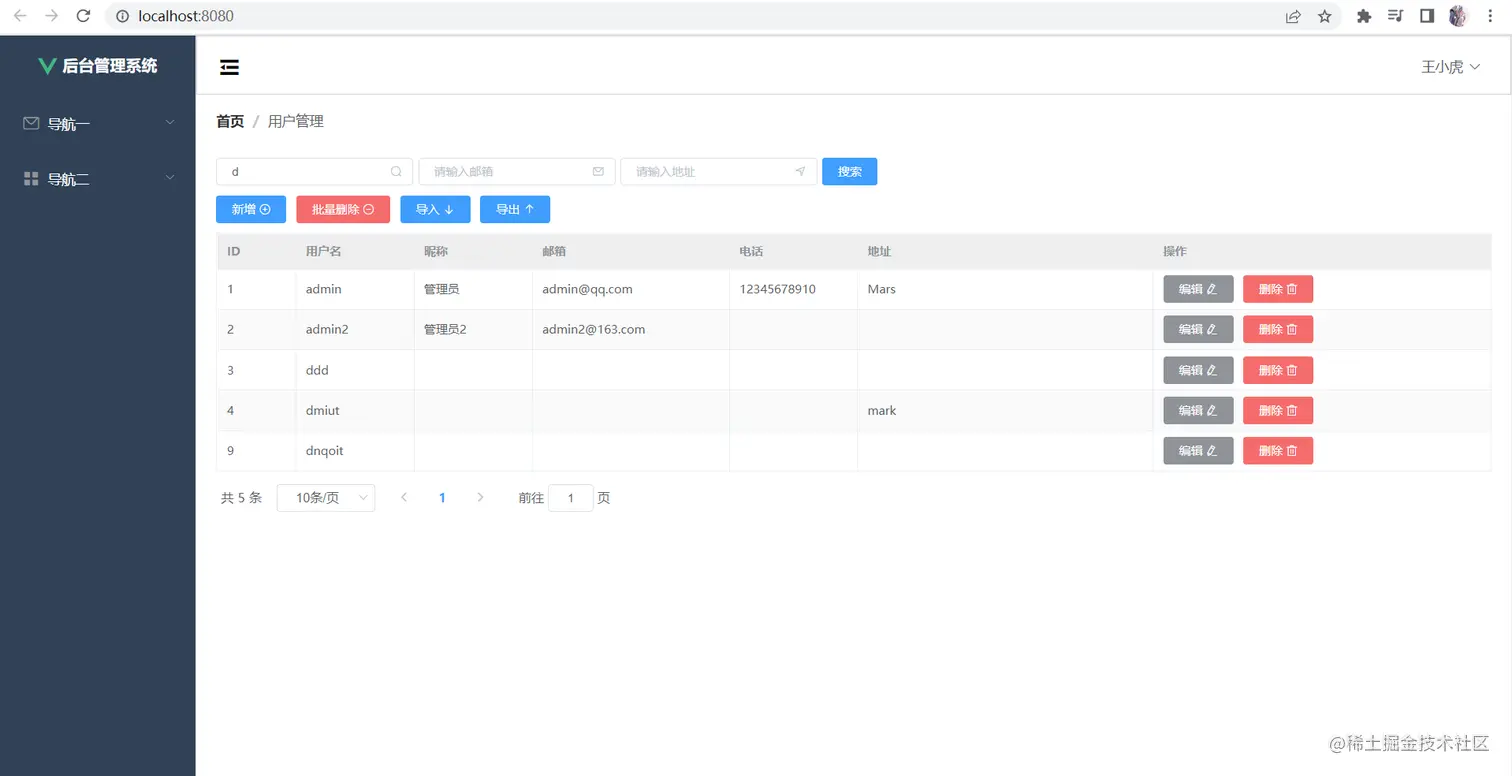Image resolution: width=1512 pixels, height=776 pixels.
Task: Click the location arrow icon in address field
Action: (x=800, y=172)
